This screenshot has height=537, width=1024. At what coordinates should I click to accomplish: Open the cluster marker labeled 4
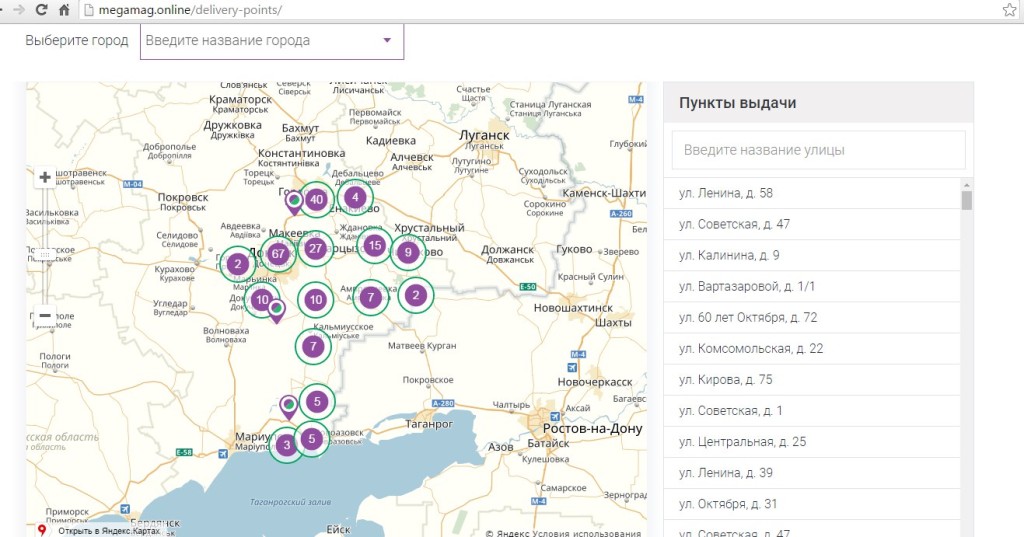pos(355,197)
